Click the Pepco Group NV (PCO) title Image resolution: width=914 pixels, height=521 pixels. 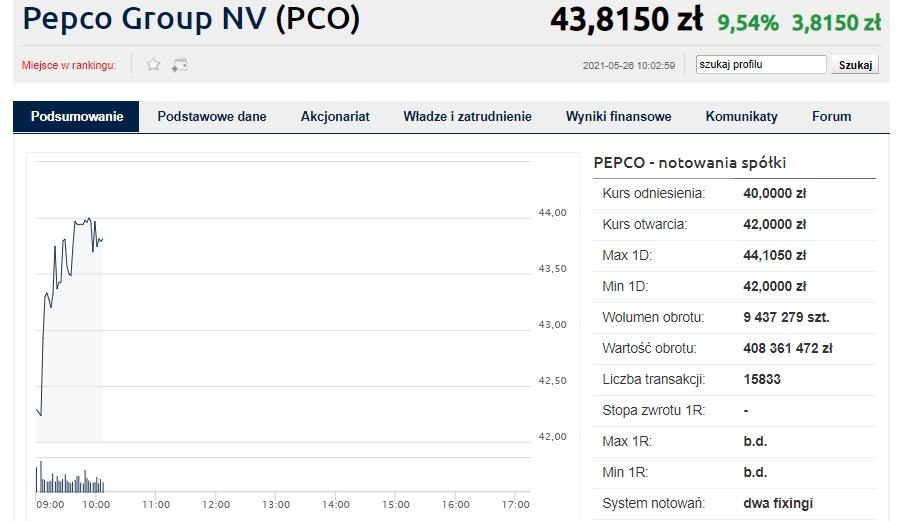pyautogui.click(x=191, y=19)
